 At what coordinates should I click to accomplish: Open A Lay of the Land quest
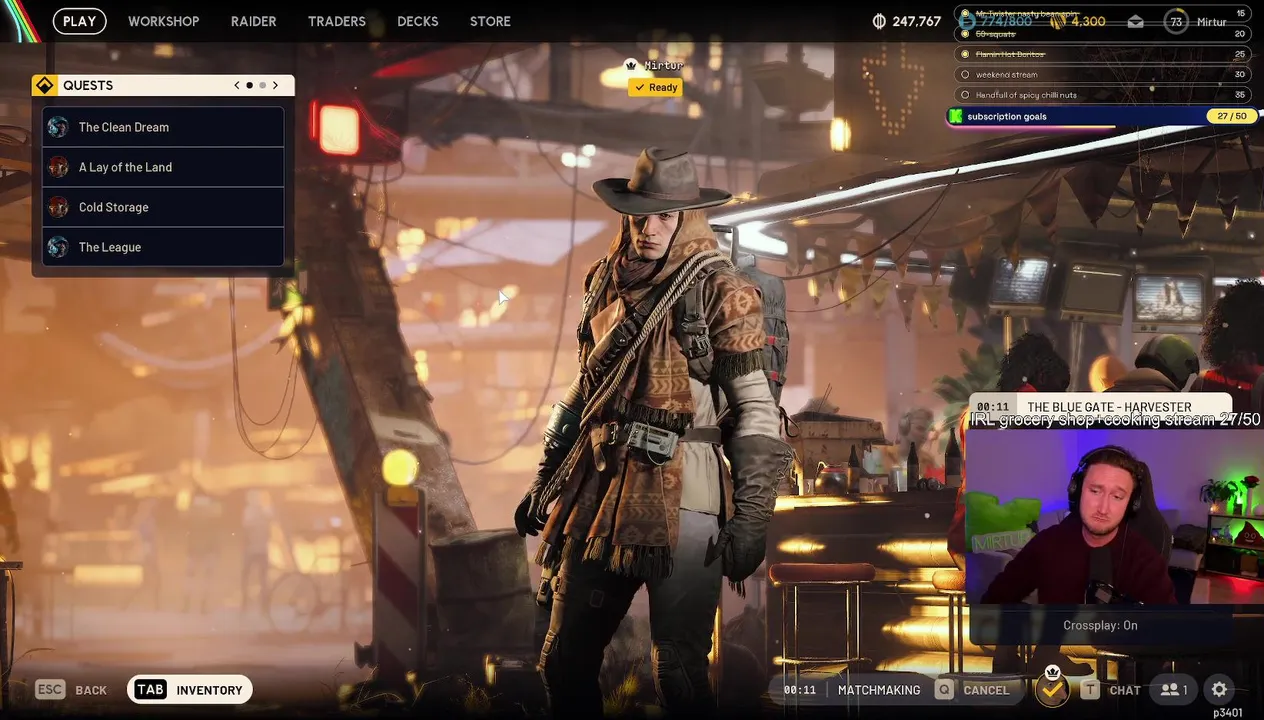pyautogui.click(x=163, y=167)
